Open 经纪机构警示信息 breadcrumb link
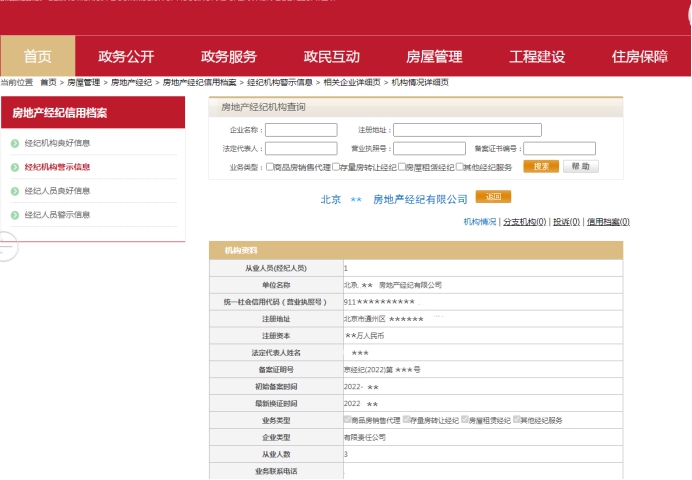 click(280, 82)
